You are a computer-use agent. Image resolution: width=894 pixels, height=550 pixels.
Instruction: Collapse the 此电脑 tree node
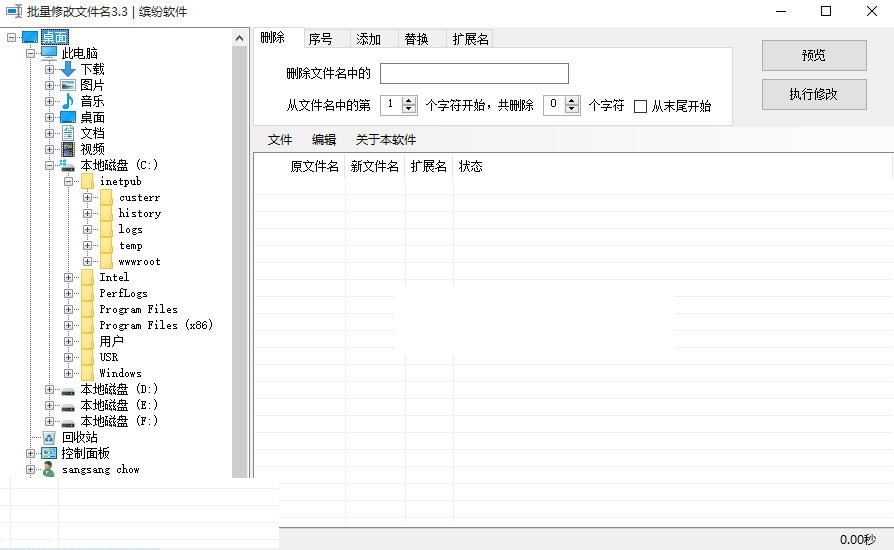tap(30, 54)
